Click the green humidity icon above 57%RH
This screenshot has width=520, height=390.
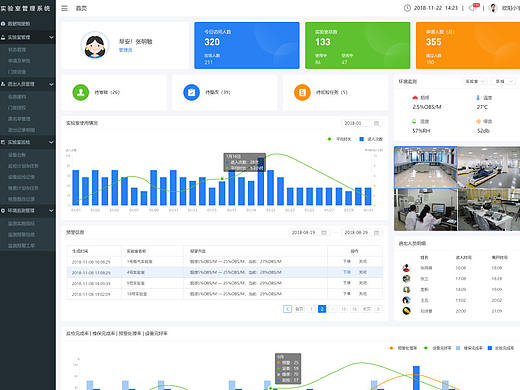[x=414, y=121]
